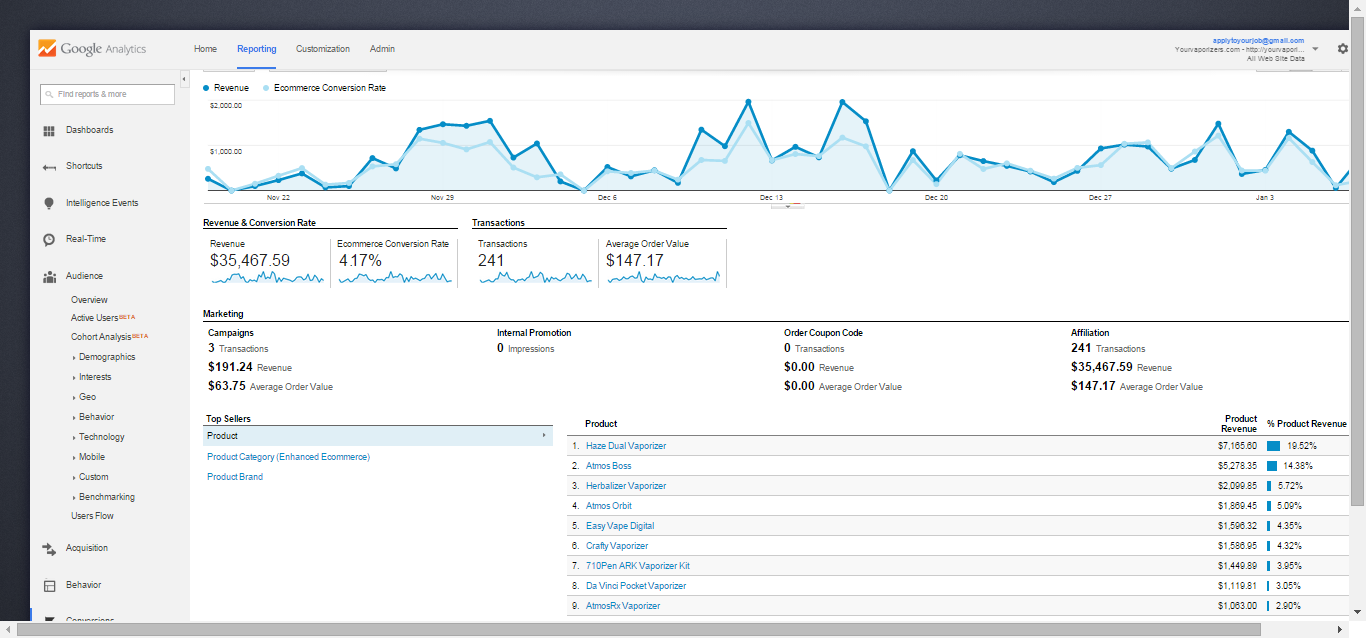Open the settings gear icon
The image size is (1366, 638).
coord(1343,49)
